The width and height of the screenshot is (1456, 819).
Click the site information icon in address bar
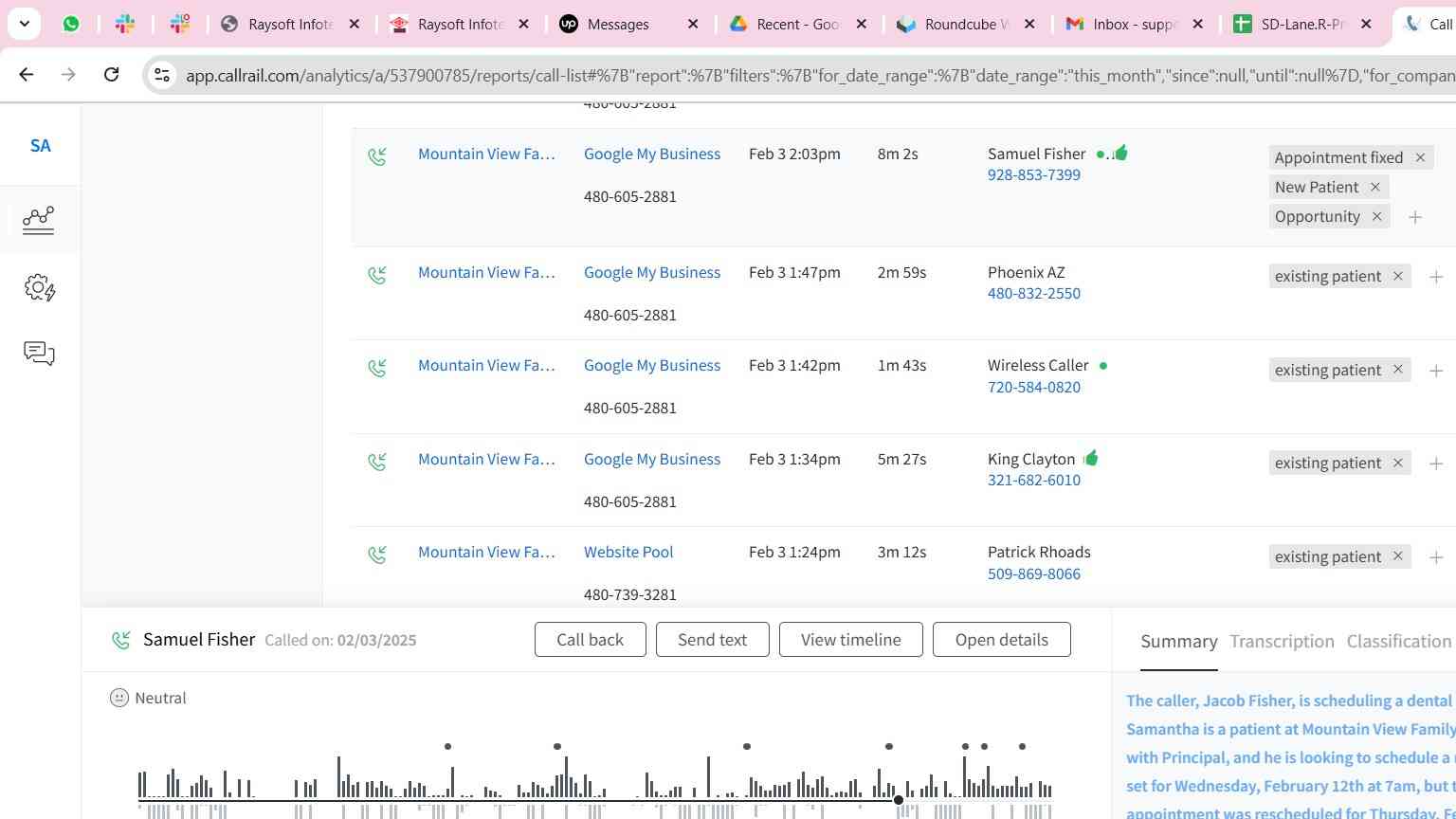click(162, 75)
